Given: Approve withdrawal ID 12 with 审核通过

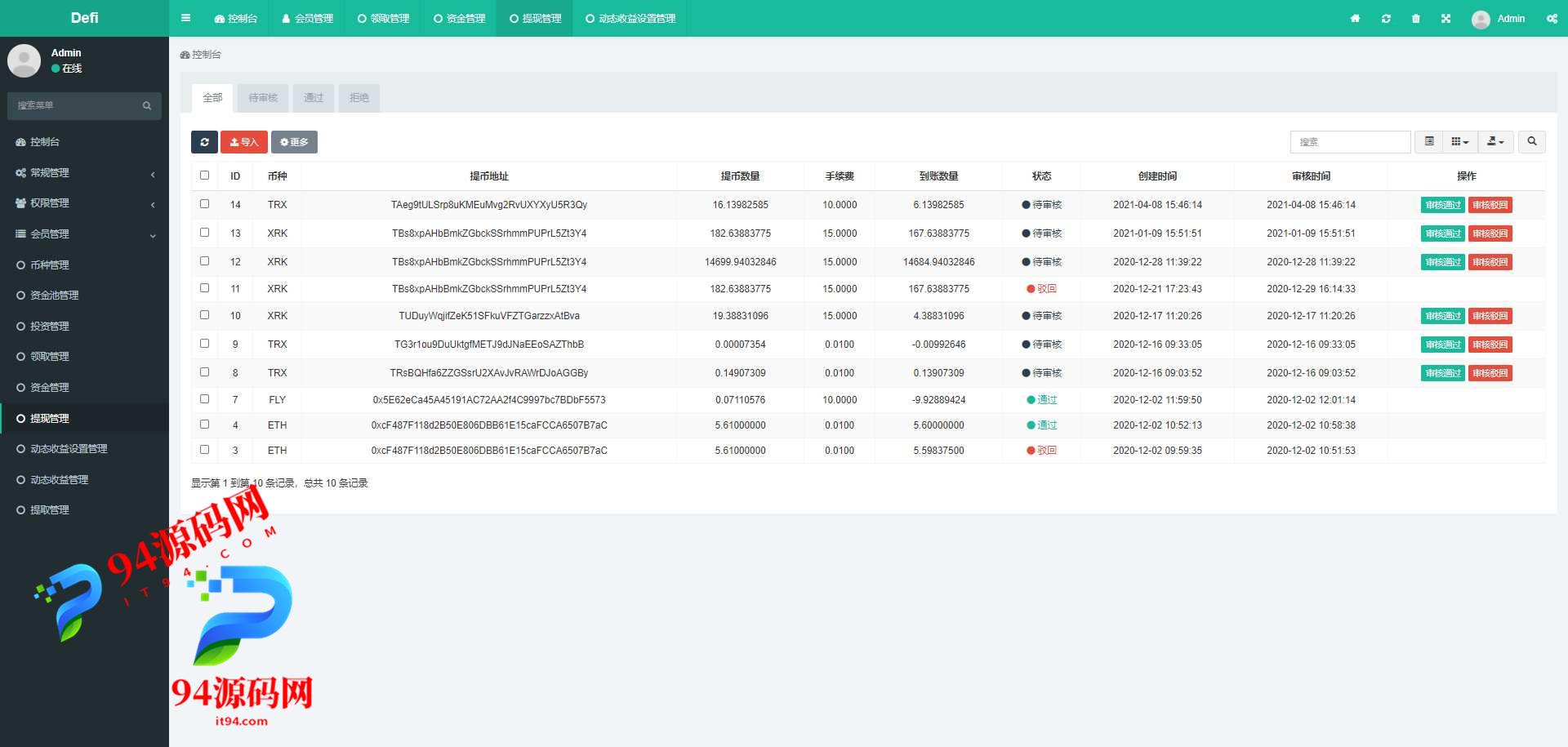Looking at the screenshot, I should click(1443, 262).
